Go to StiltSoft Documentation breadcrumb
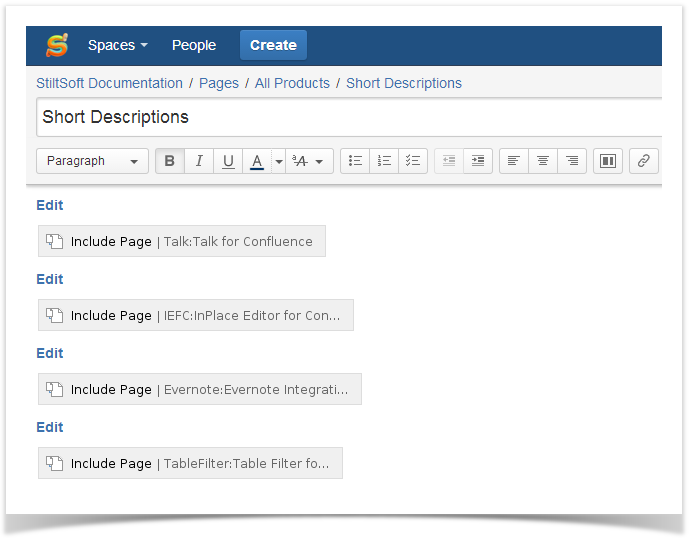This screenshot has height=543, width=696. 109,83
